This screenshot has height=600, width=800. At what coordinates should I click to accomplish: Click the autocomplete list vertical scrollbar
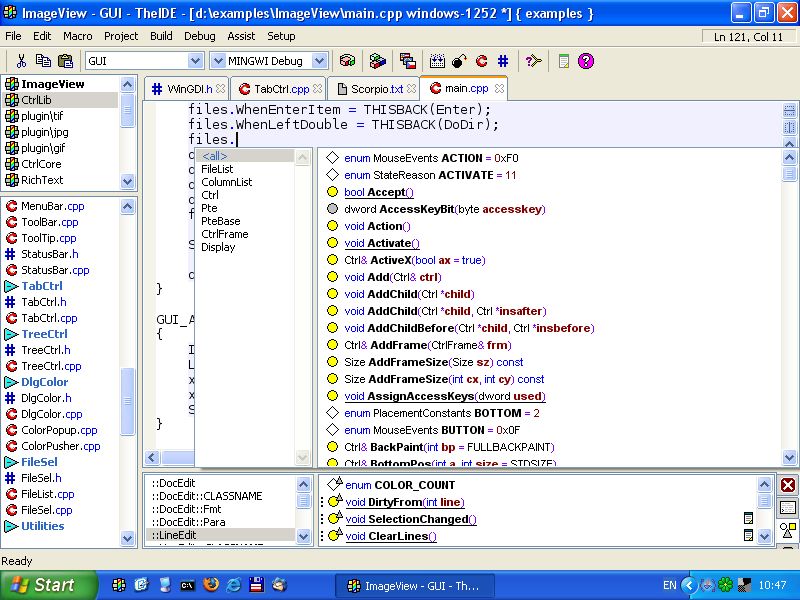788,300
